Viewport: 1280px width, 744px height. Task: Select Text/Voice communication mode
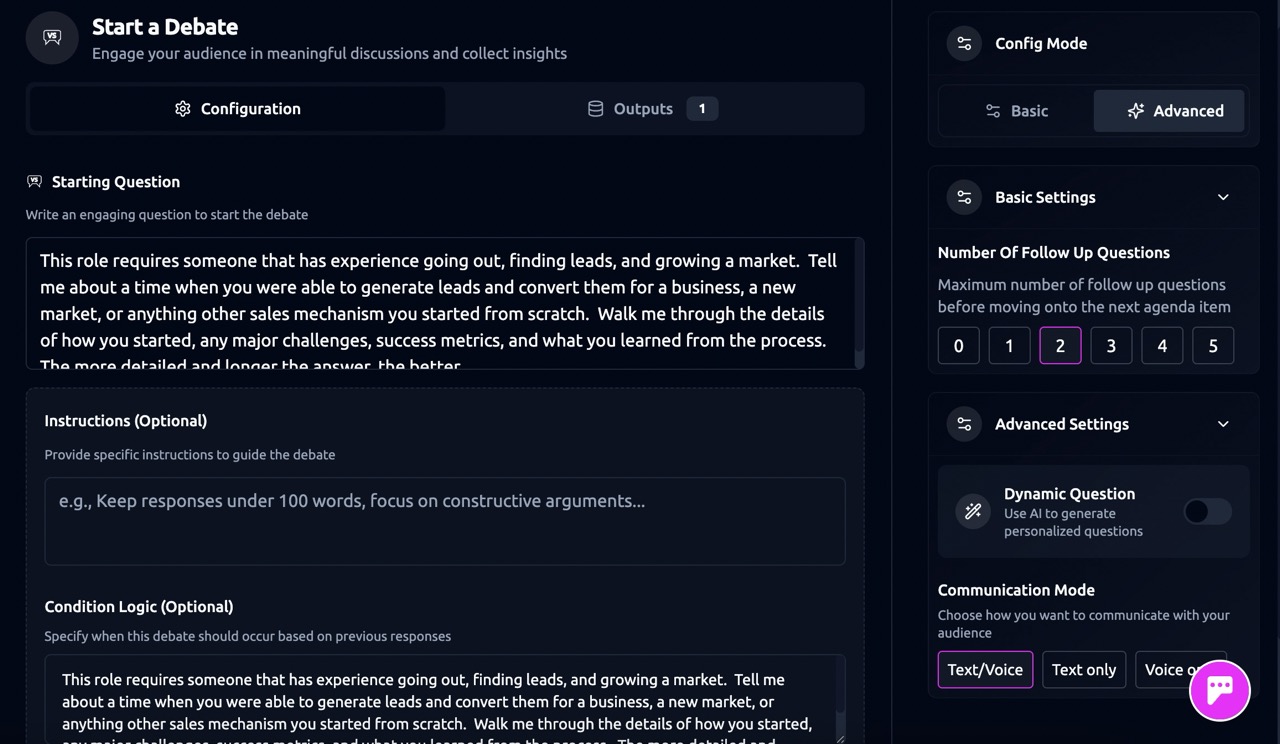pos(984,670)
